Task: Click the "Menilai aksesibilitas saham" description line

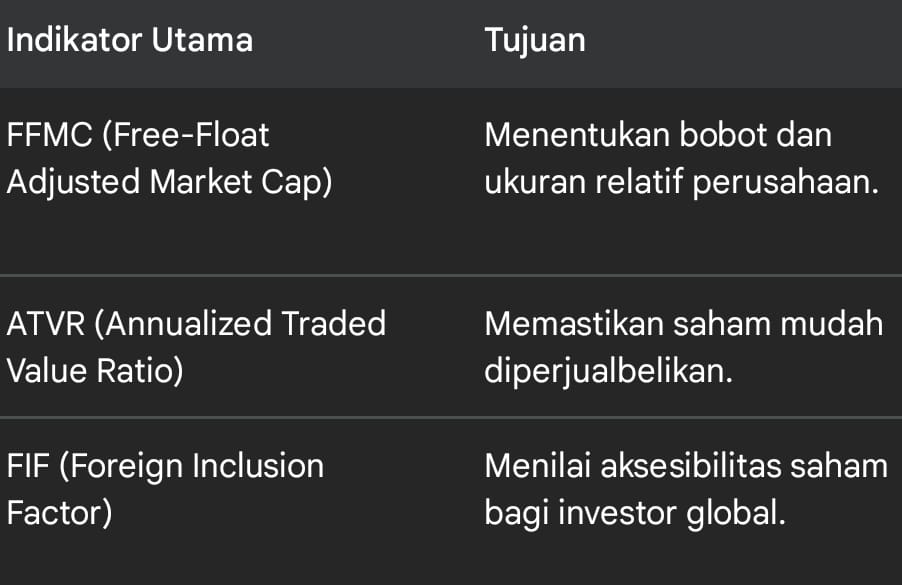Action: click(686, 466)
